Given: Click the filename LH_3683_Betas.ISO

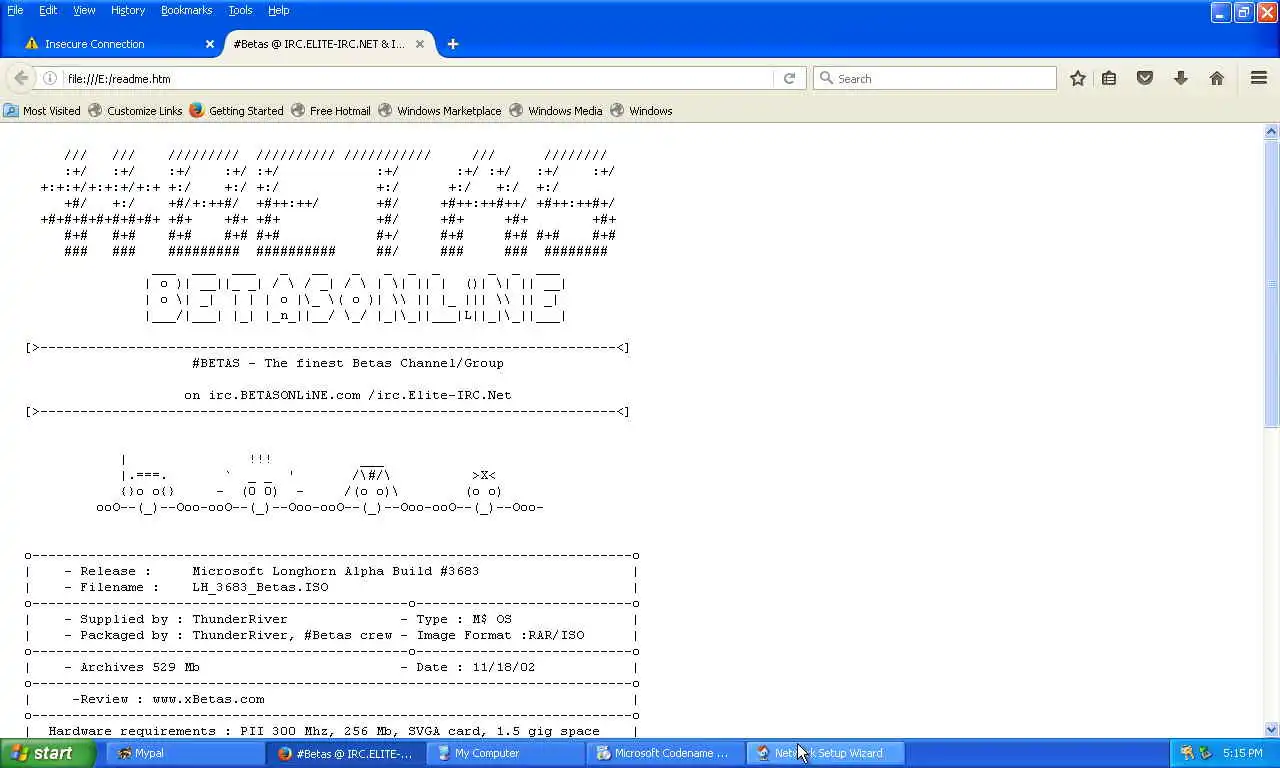Looking at the screenshot, I should [260, 587].
